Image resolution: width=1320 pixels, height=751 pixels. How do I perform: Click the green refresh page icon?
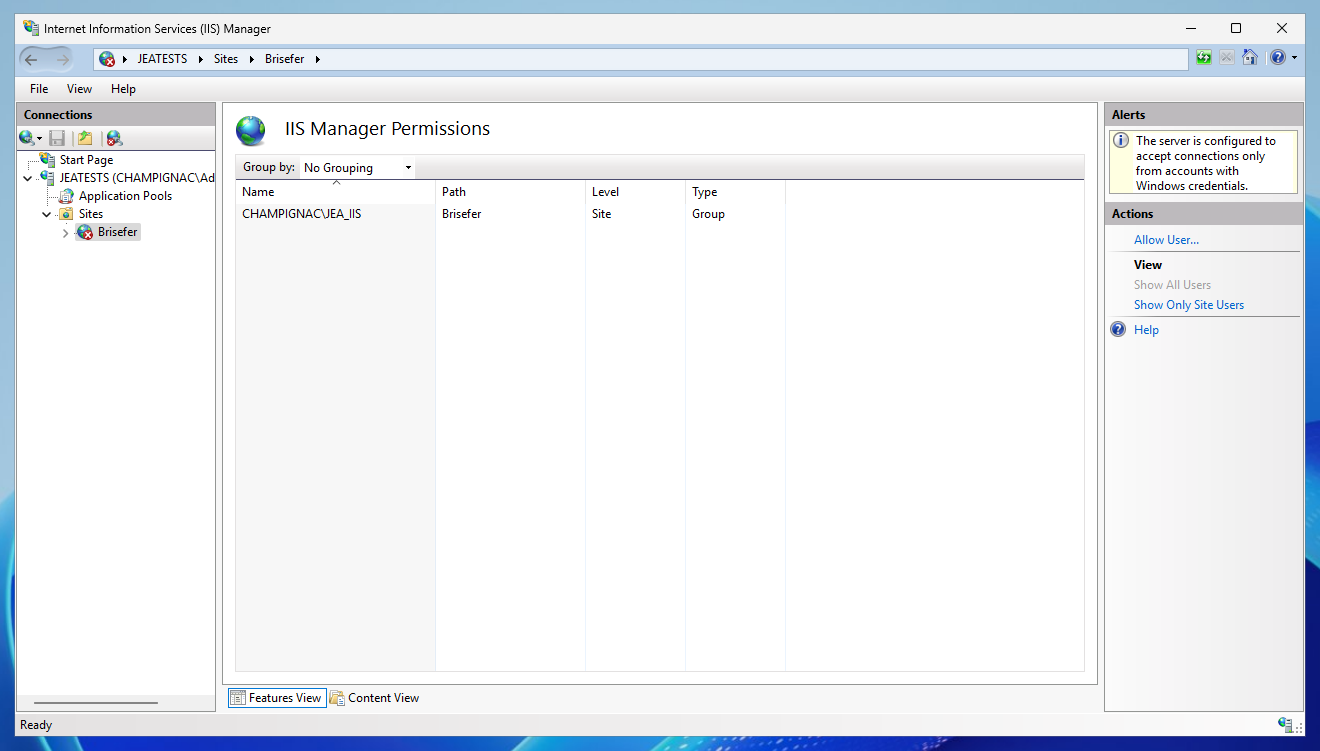(x=1204, y=58)
